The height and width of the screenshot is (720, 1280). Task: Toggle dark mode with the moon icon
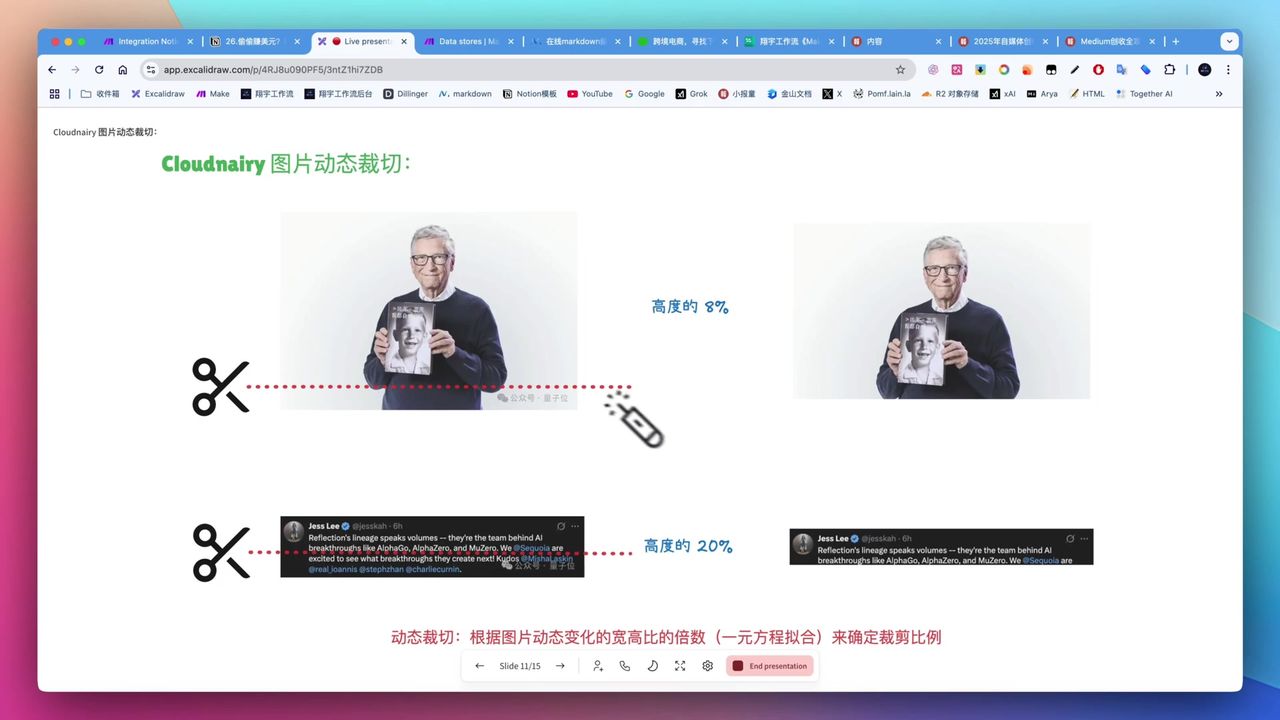651,665
